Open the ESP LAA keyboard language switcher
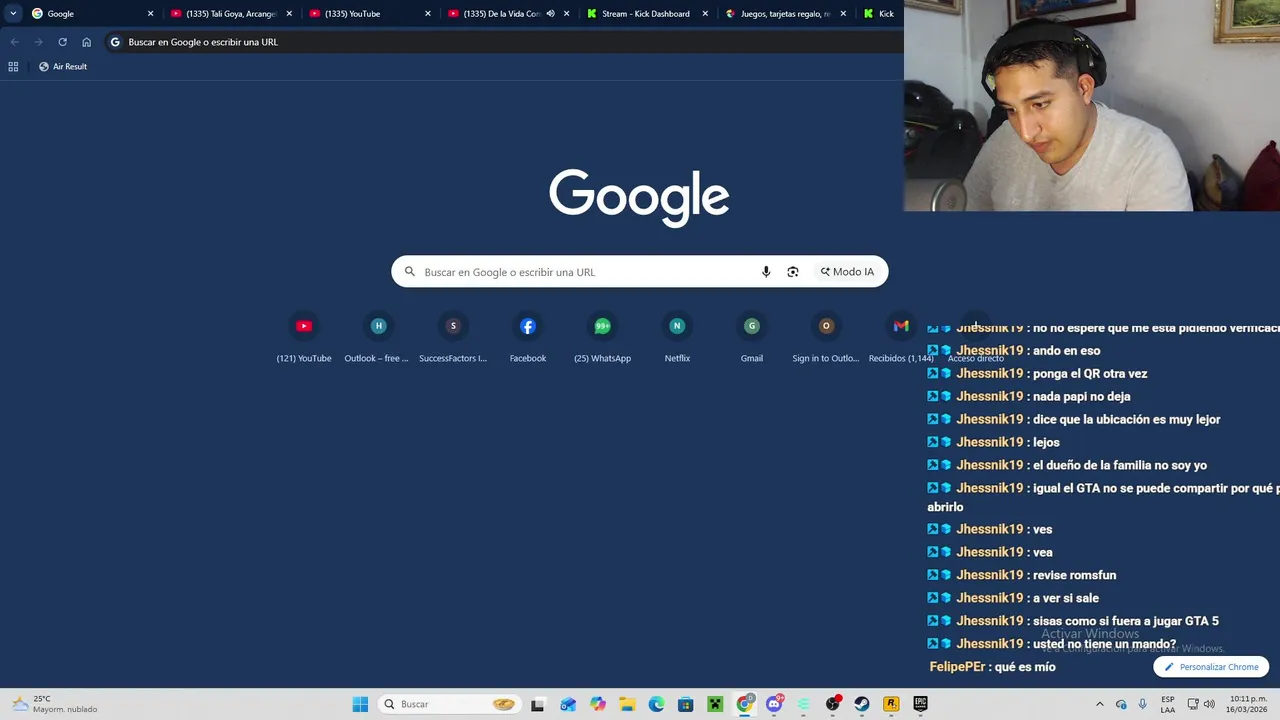This screenshot has width=1280, height=720. [x=1168, y=704]
